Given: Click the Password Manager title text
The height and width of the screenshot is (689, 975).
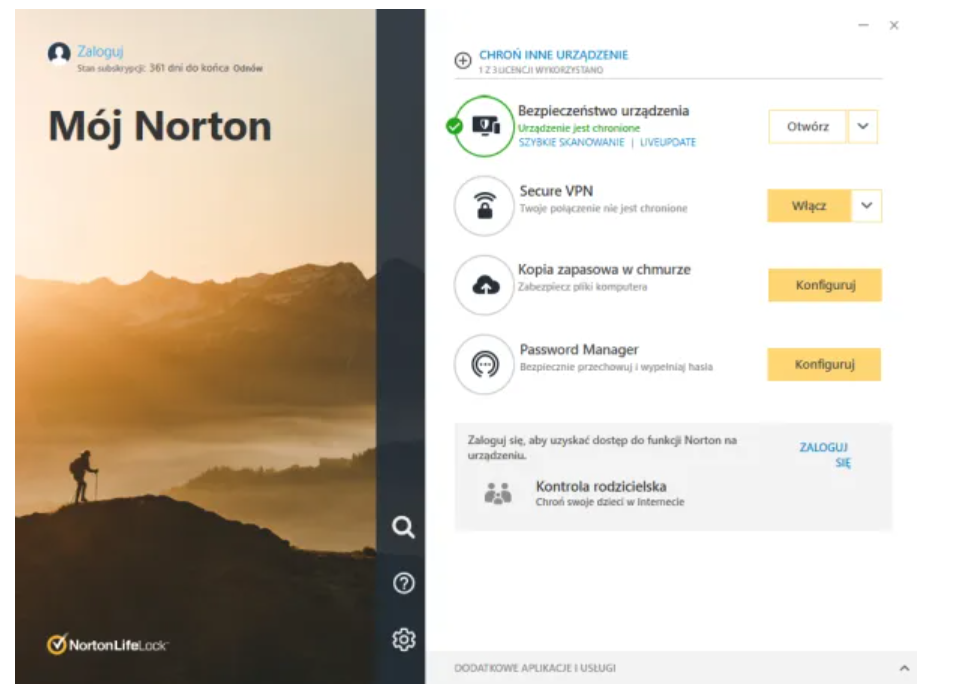Looking at the screenshot, I should point(579,349).
